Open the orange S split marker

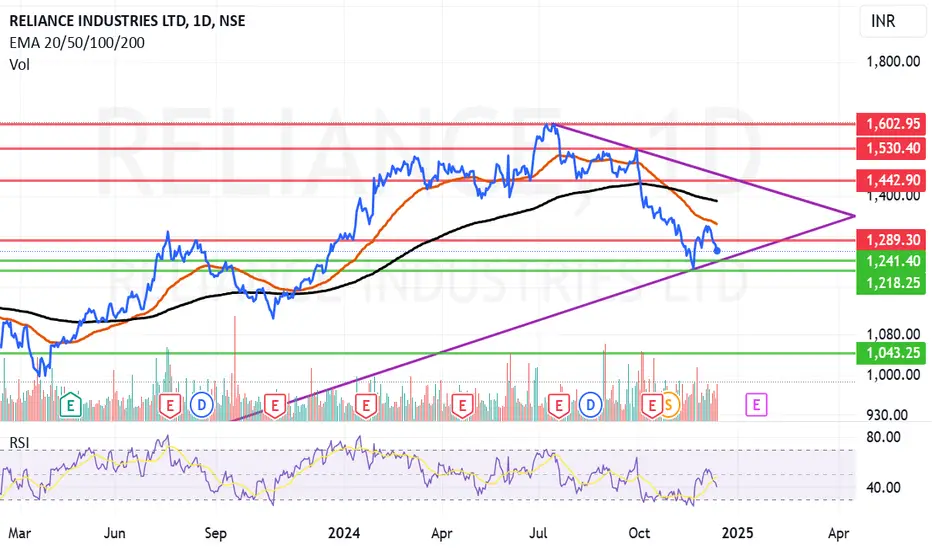(670, 406)
